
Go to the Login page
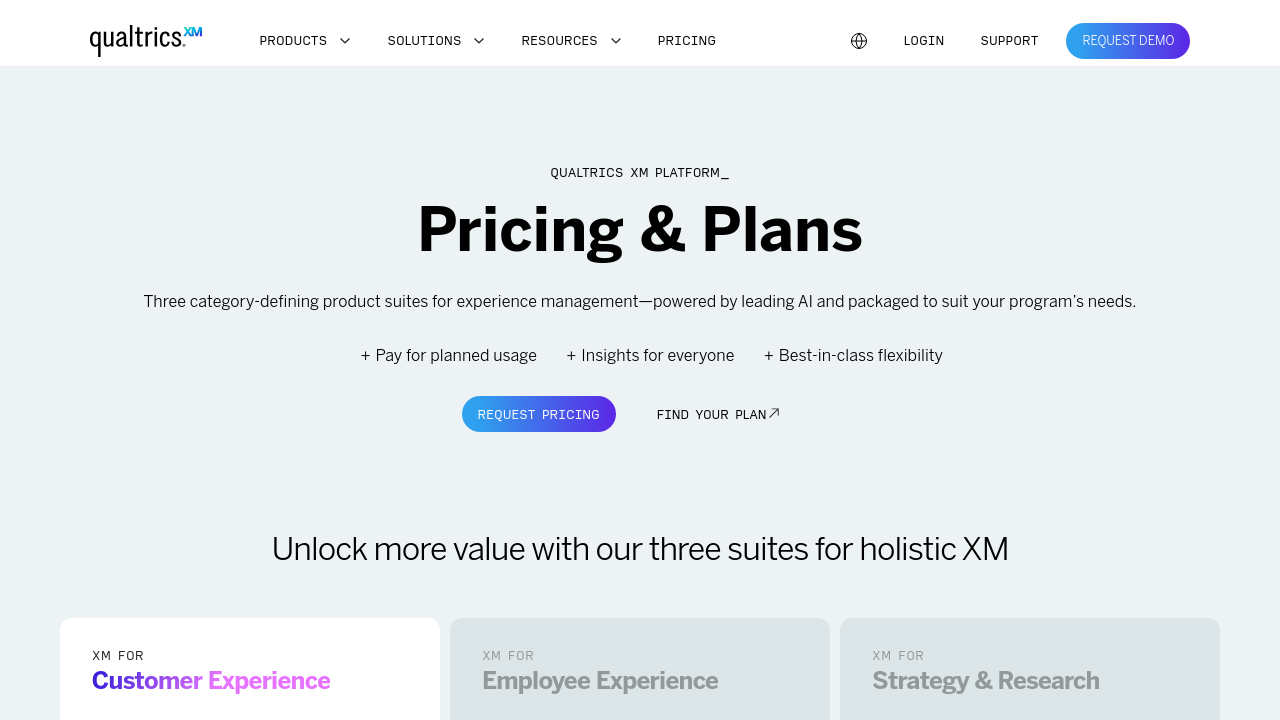(923, 41)
